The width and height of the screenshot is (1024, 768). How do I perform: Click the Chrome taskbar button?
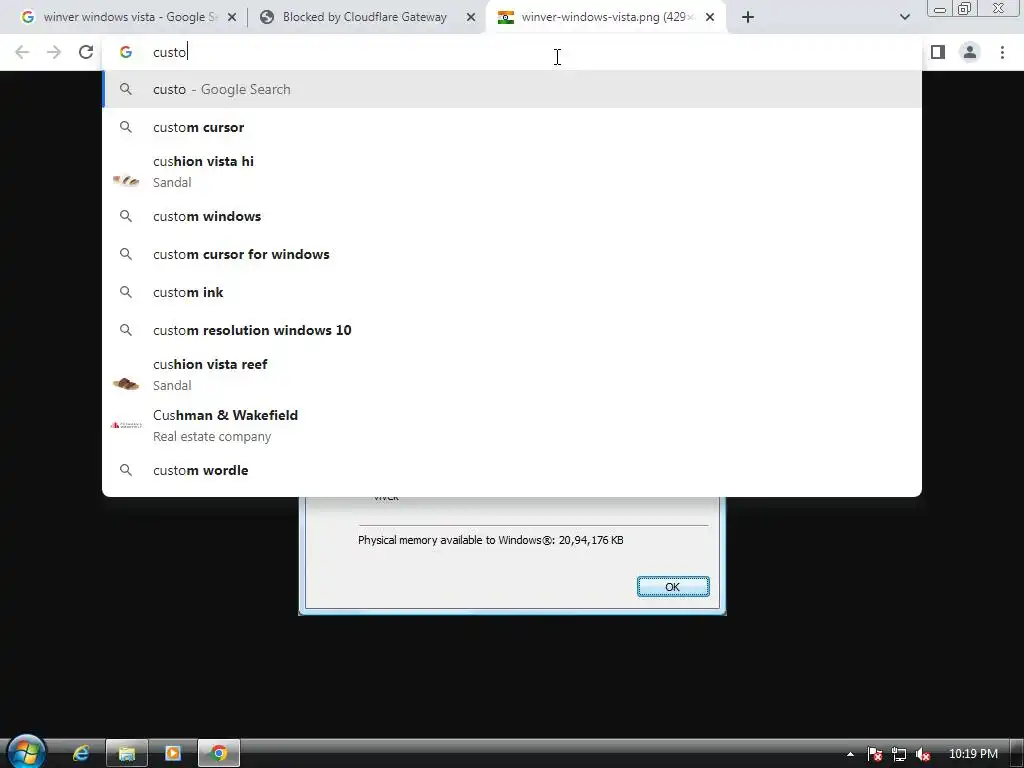(x=219, y=753)
